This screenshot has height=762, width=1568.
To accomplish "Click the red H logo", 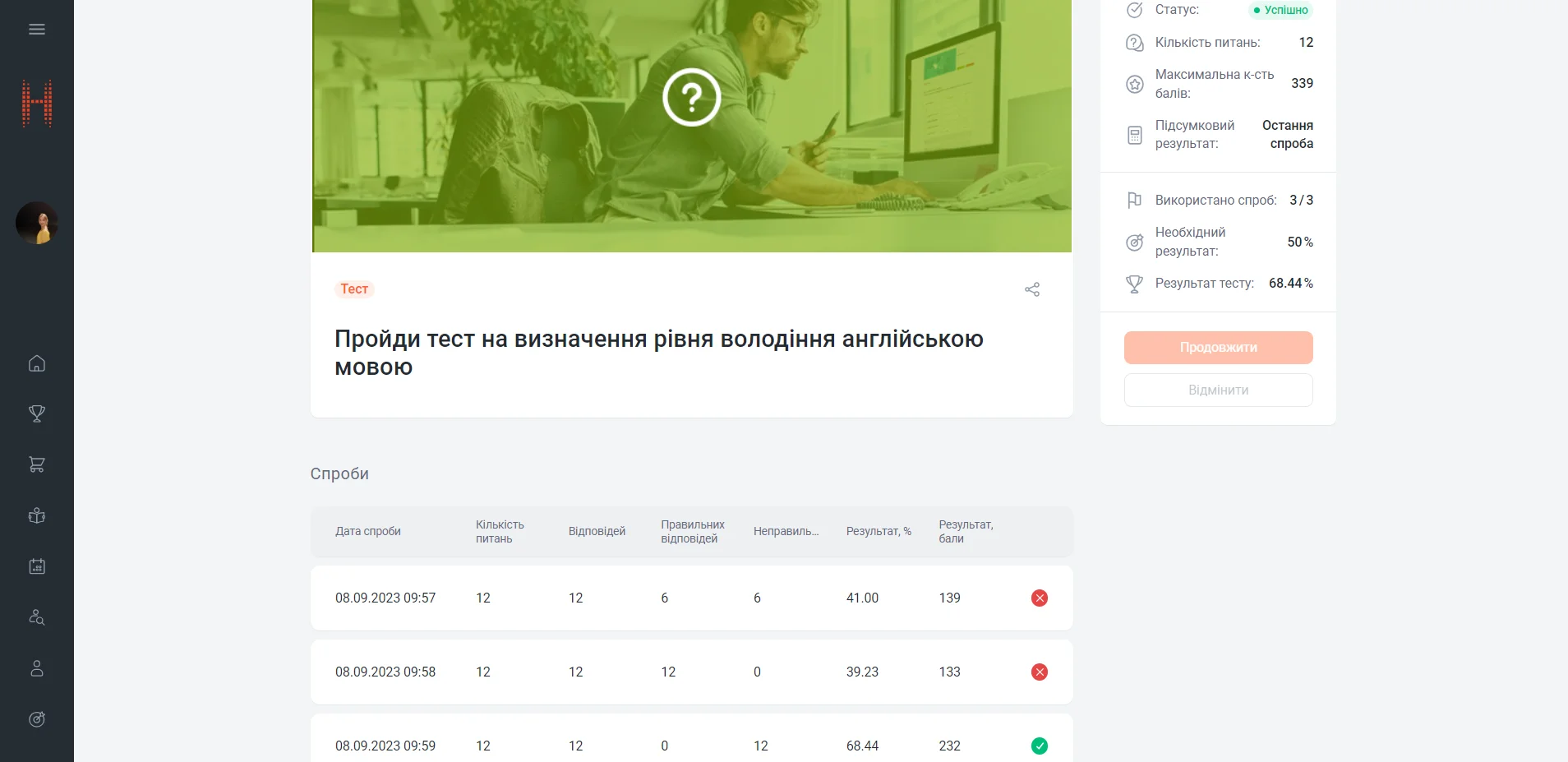I will pyautogui.click(x=37, y=104).
